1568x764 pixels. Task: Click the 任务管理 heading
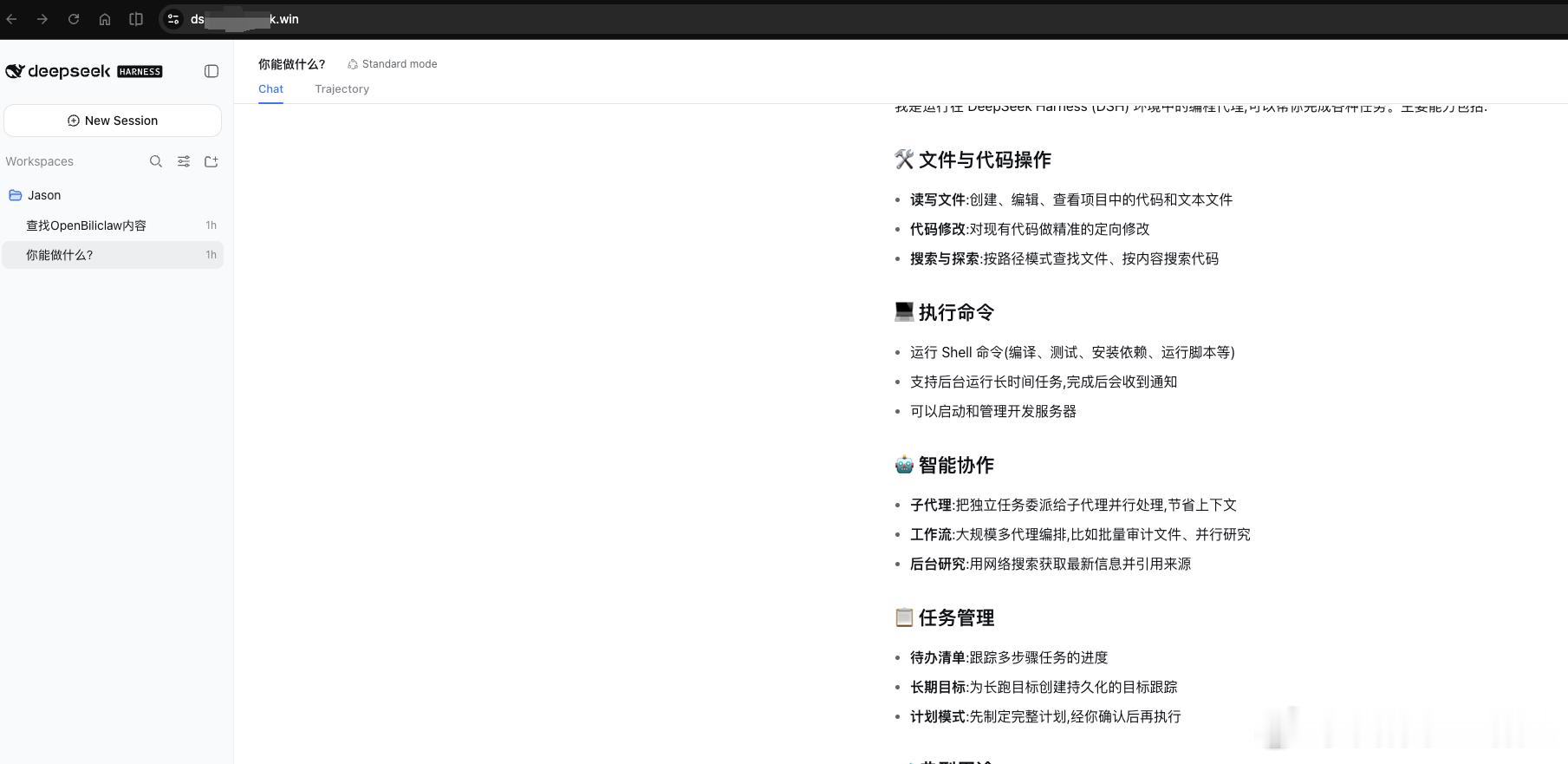coord(956,617)
